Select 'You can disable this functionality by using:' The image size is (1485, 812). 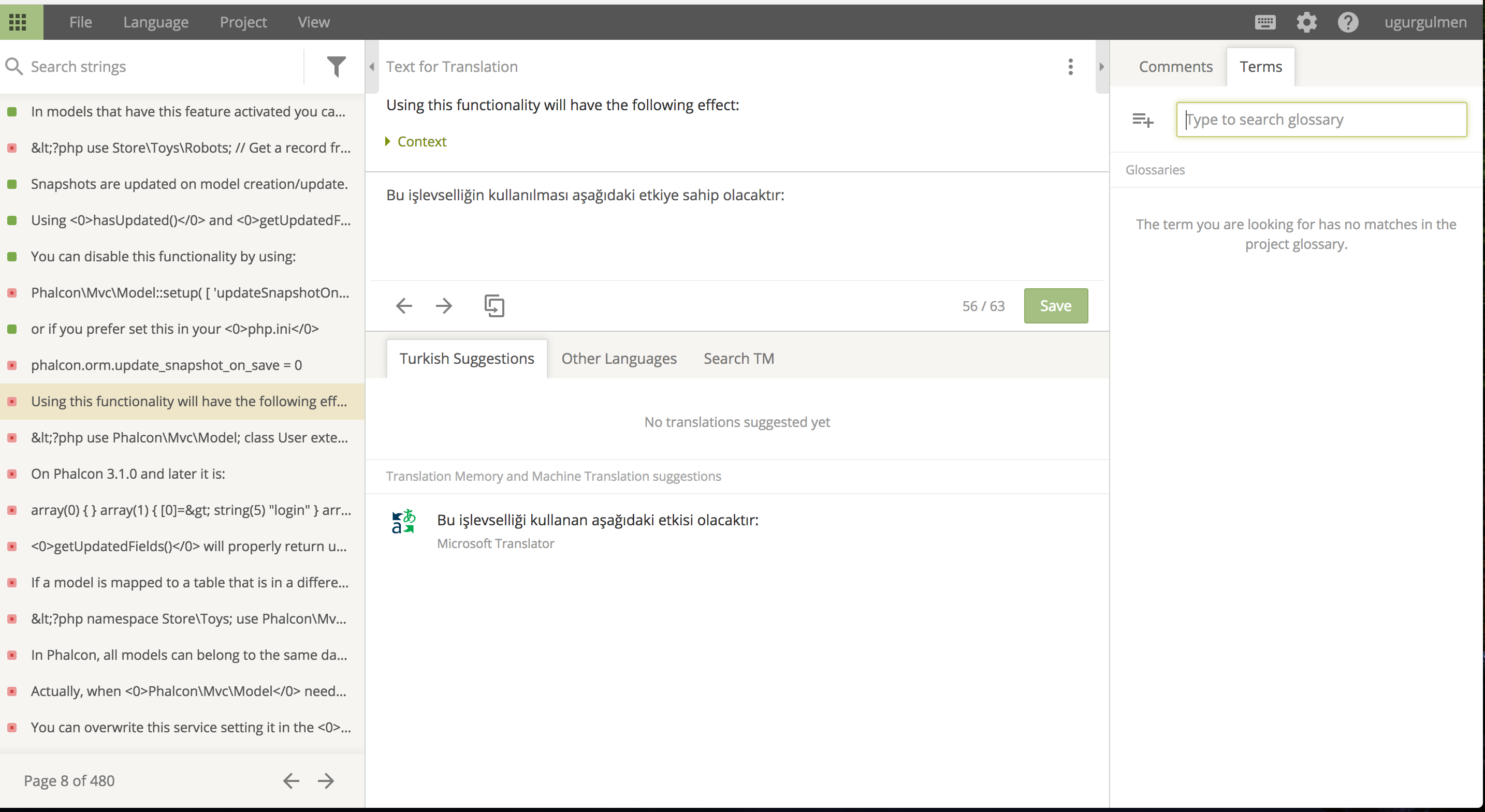tap(182, 257)
